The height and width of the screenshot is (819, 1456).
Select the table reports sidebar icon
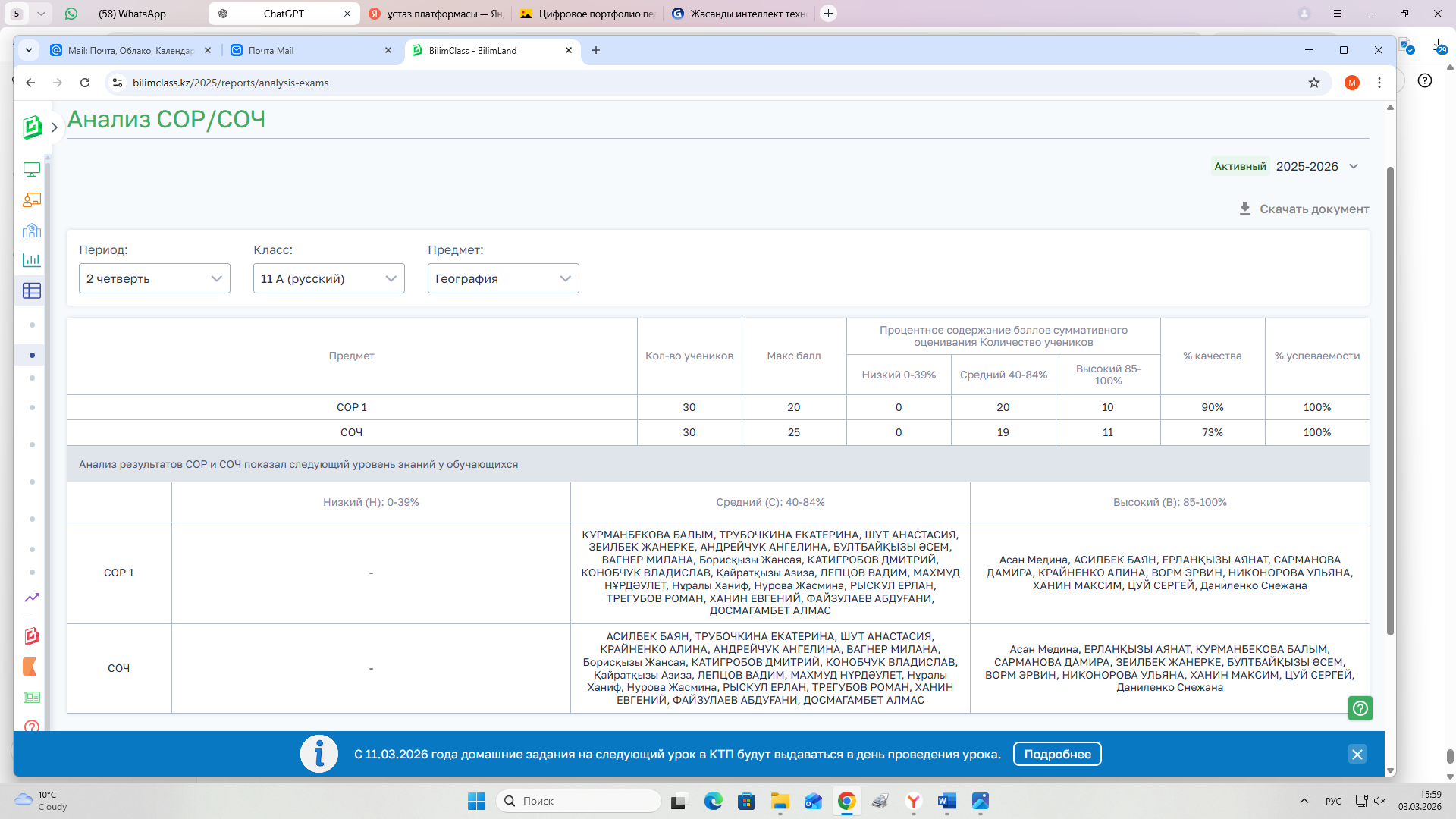31,291
